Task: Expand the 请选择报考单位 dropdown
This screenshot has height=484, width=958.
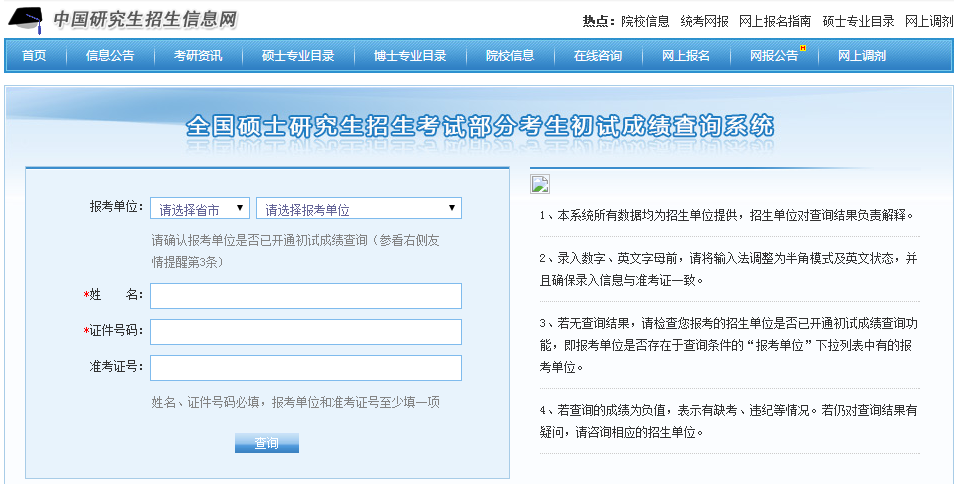Action: click(x=359, y=208)
